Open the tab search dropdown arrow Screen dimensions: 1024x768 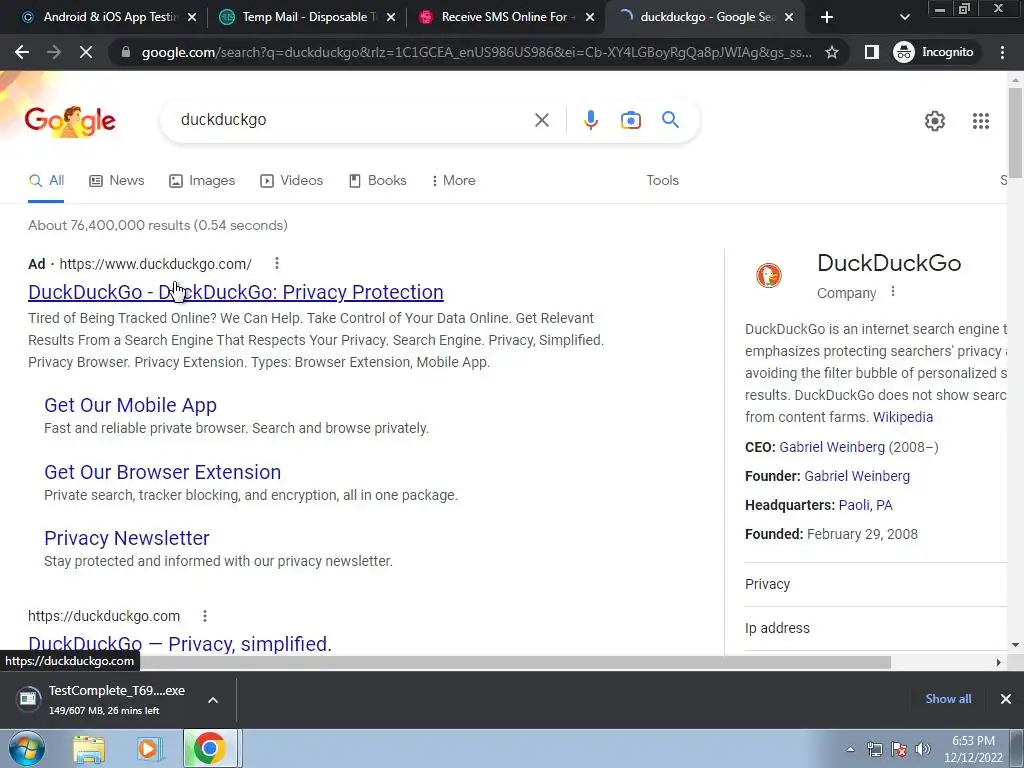[904, 17]
